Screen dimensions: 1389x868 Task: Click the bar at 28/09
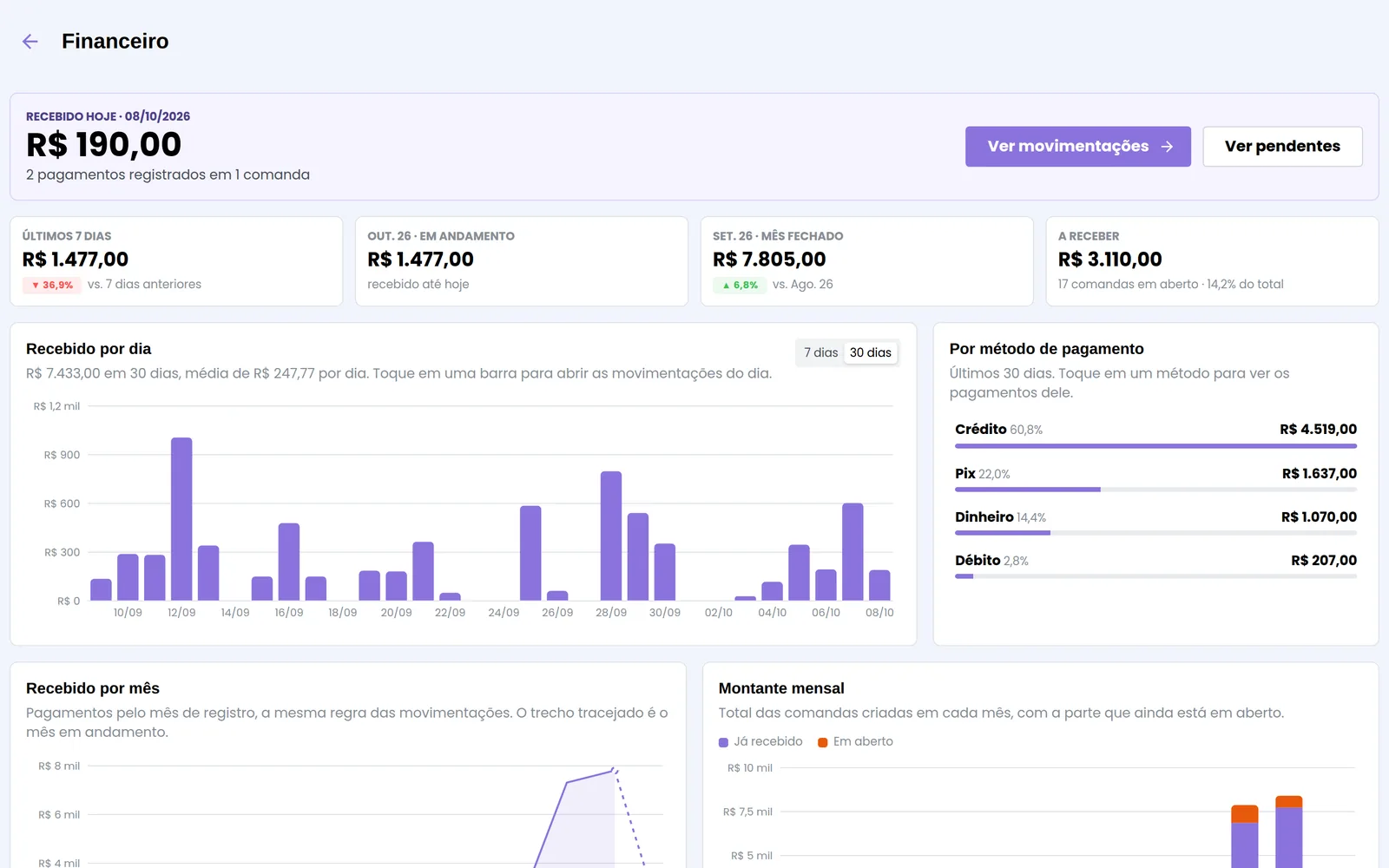point(611,536)
